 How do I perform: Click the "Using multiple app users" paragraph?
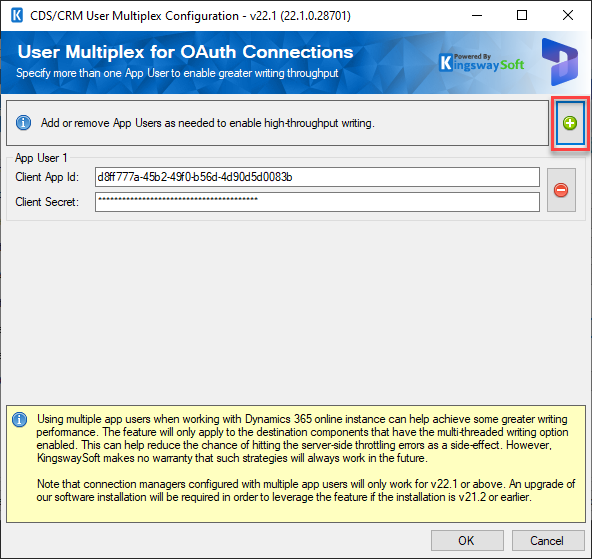pyautogui.click(x=302, y=439)
